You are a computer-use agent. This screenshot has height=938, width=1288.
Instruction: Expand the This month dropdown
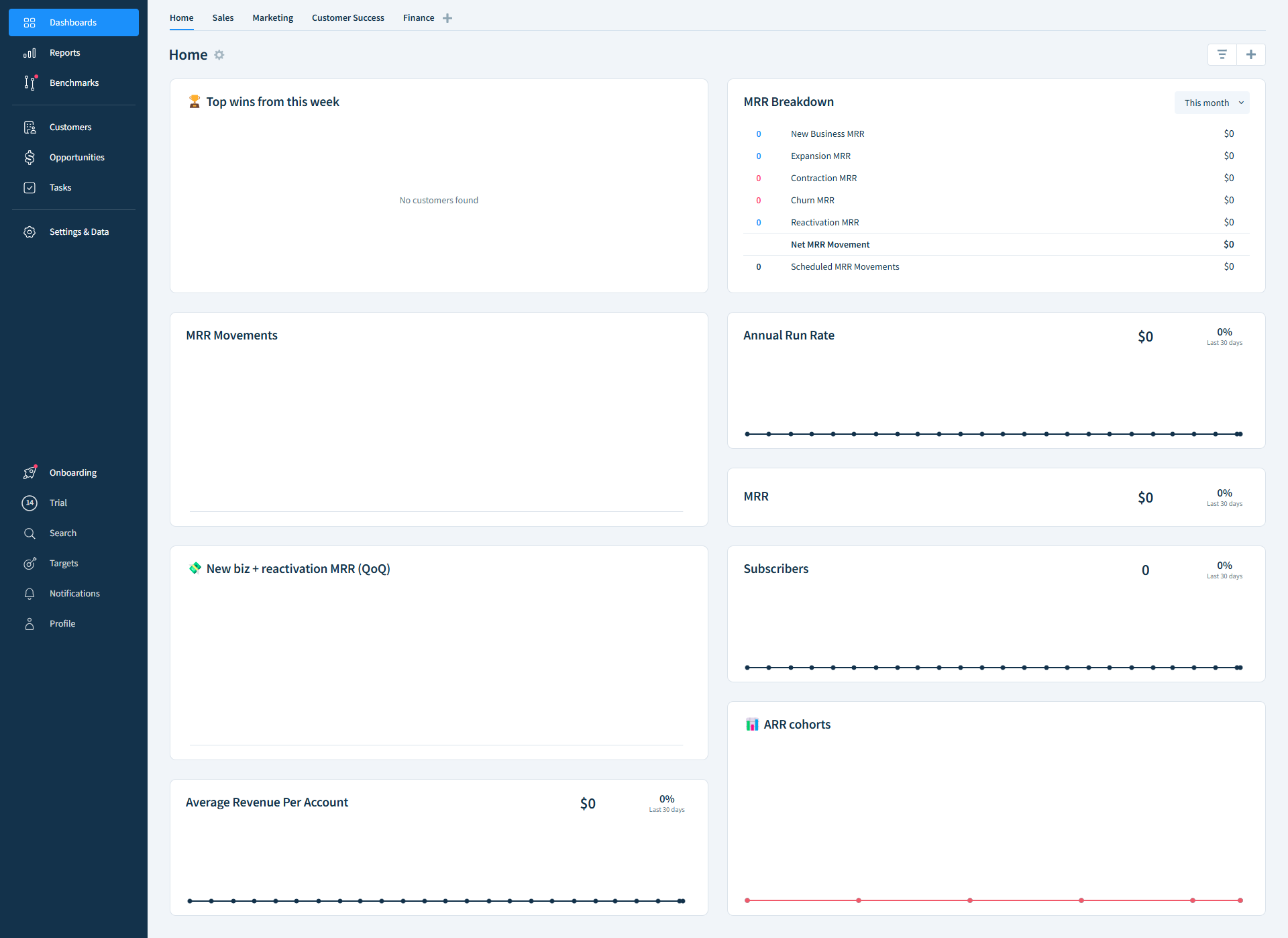coord(1212,103)
